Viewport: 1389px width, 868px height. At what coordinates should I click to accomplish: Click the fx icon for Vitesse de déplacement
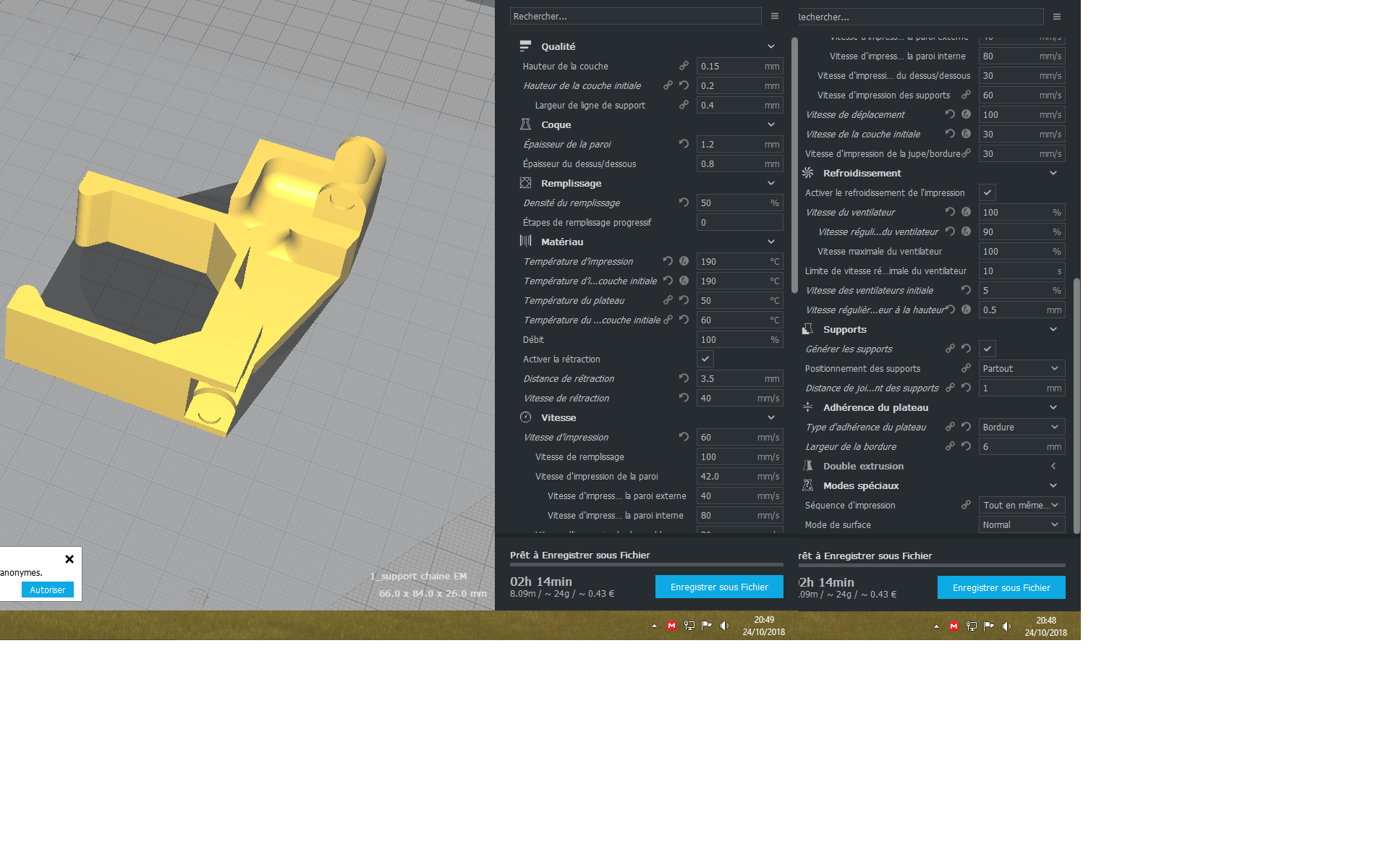966,114
